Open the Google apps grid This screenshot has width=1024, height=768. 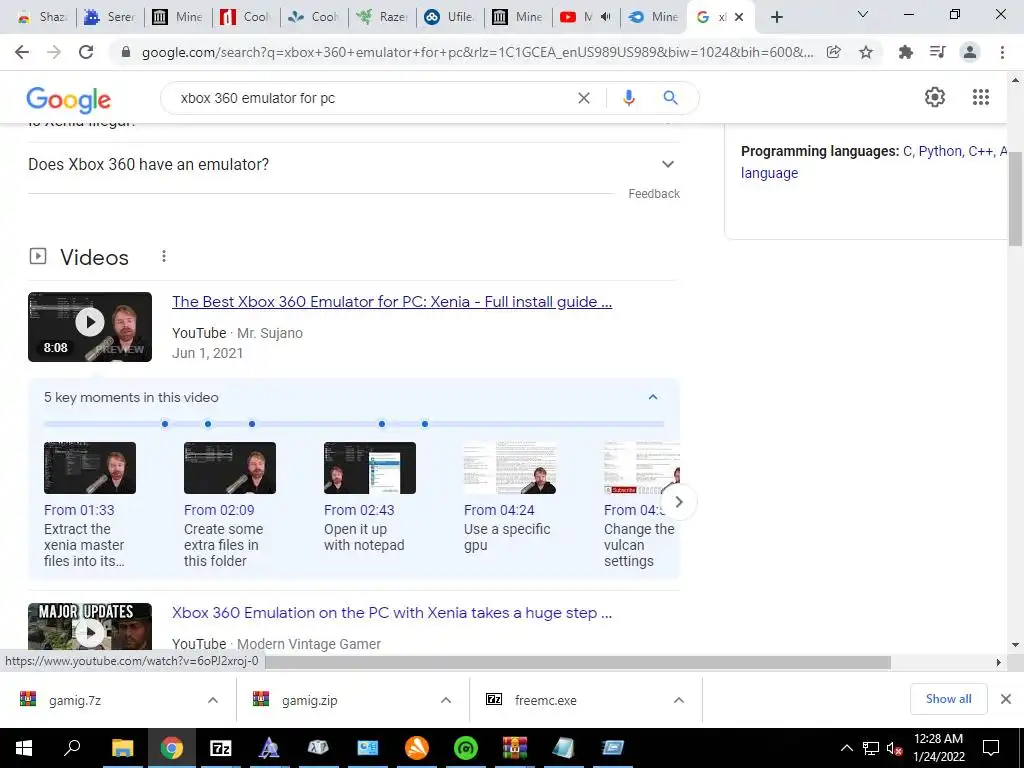coord(980,97)
